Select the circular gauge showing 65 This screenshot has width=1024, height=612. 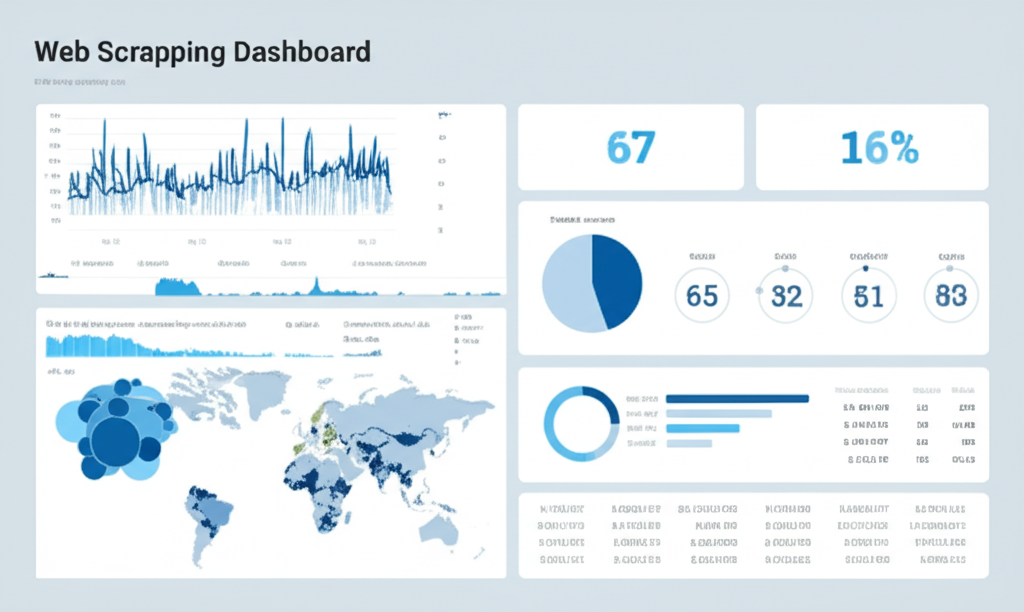pyautogui.click(x=702, y=296)
